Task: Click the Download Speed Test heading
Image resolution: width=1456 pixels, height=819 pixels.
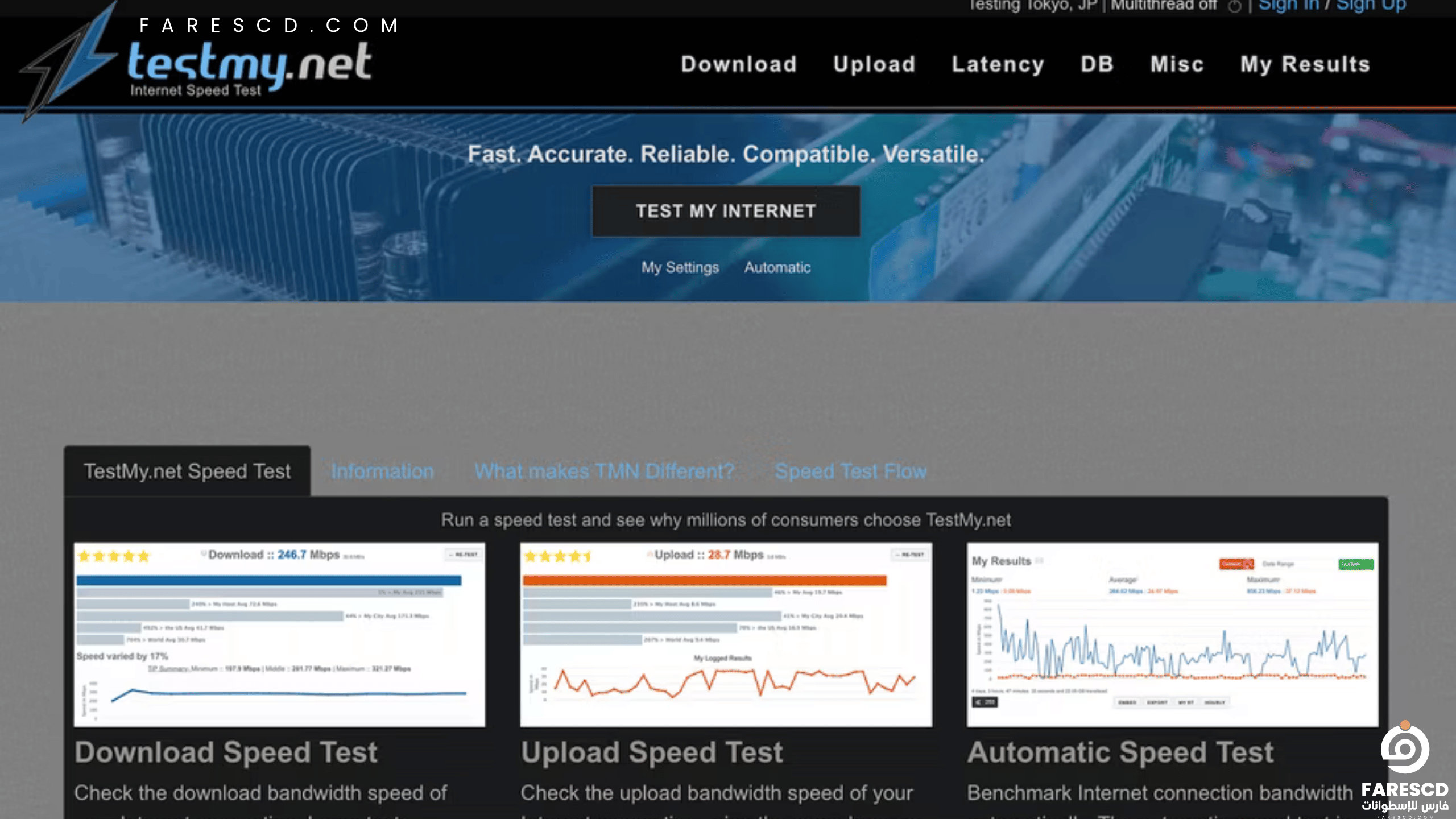Action: (226, 752)
